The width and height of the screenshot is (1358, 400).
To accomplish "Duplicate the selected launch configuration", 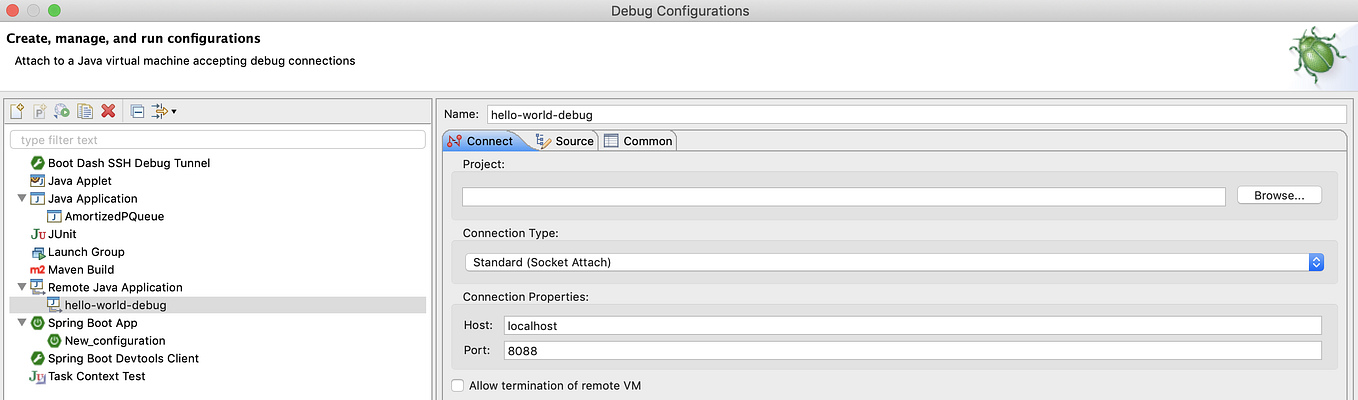I will tap(85, 111).
